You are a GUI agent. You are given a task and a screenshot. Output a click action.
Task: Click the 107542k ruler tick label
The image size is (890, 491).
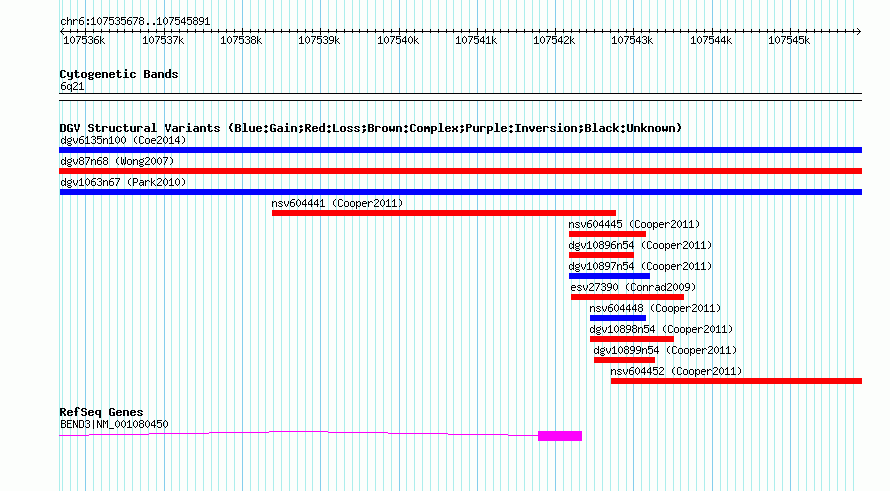pos(554,40)
